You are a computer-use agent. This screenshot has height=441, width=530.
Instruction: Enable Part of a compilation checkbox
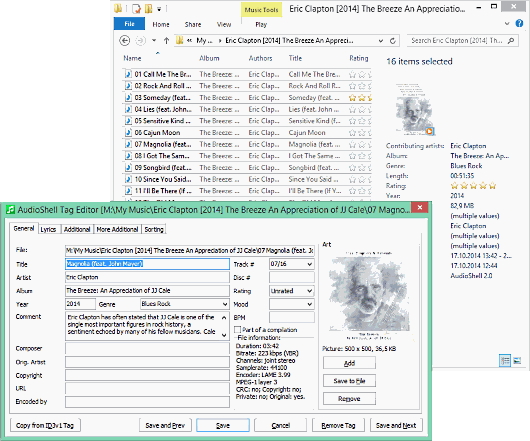238,329
